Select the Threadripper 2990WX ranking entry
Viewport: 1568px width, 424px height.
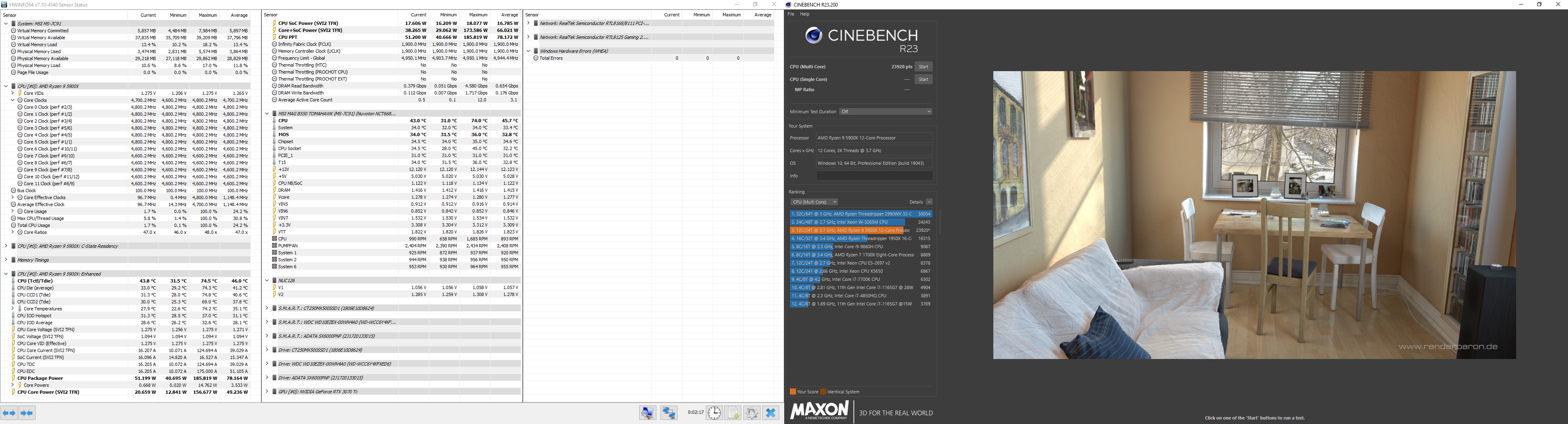[861, 214]
